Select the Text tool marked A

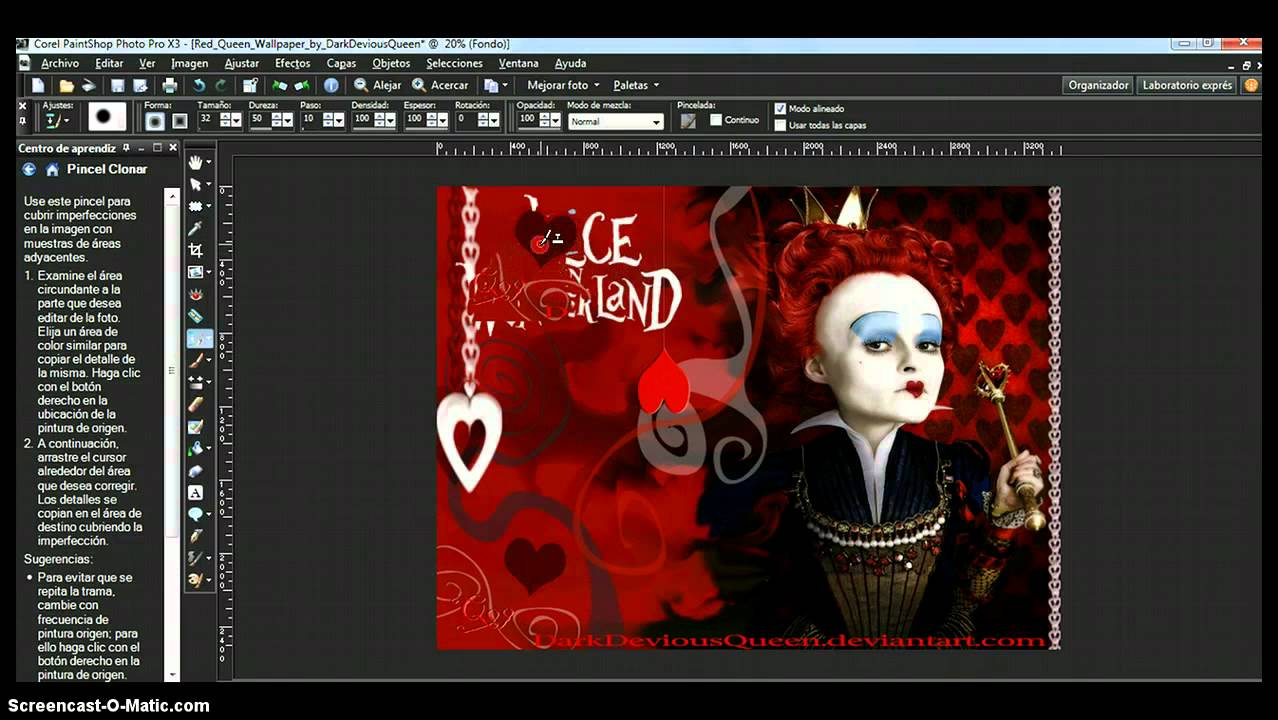[x=196, y=492]
